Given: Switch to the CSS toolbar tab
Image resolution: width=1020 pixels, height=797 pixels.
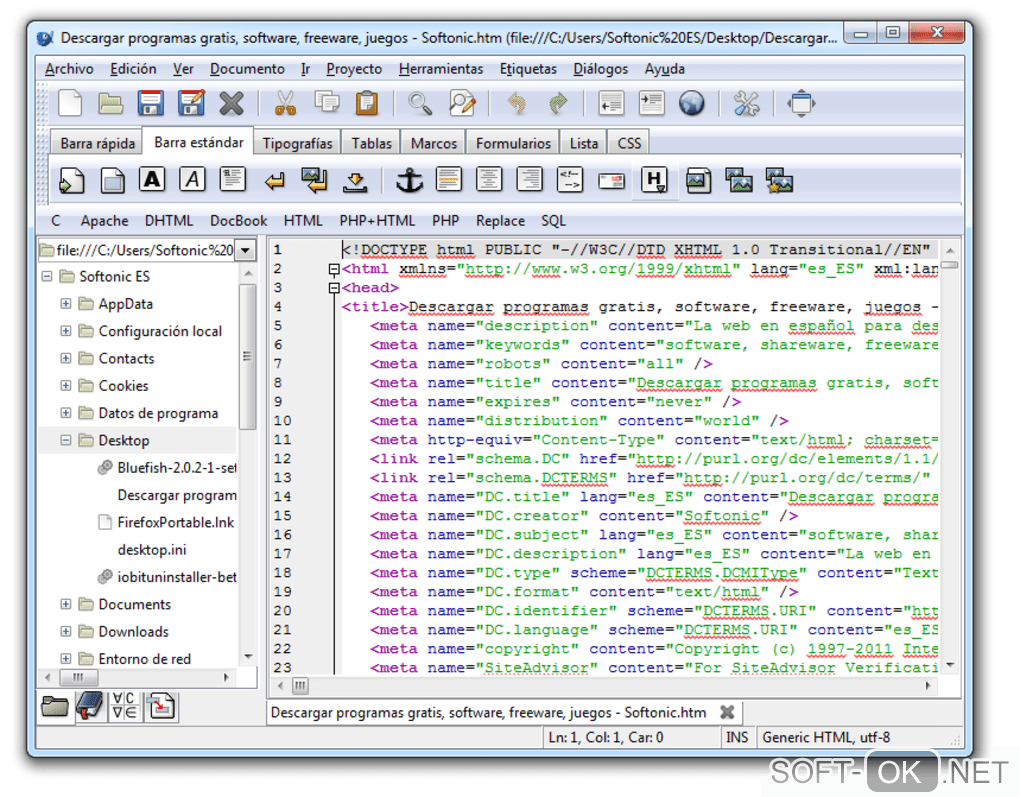Looking at the screenshot, I should click(x=629, y=143).
